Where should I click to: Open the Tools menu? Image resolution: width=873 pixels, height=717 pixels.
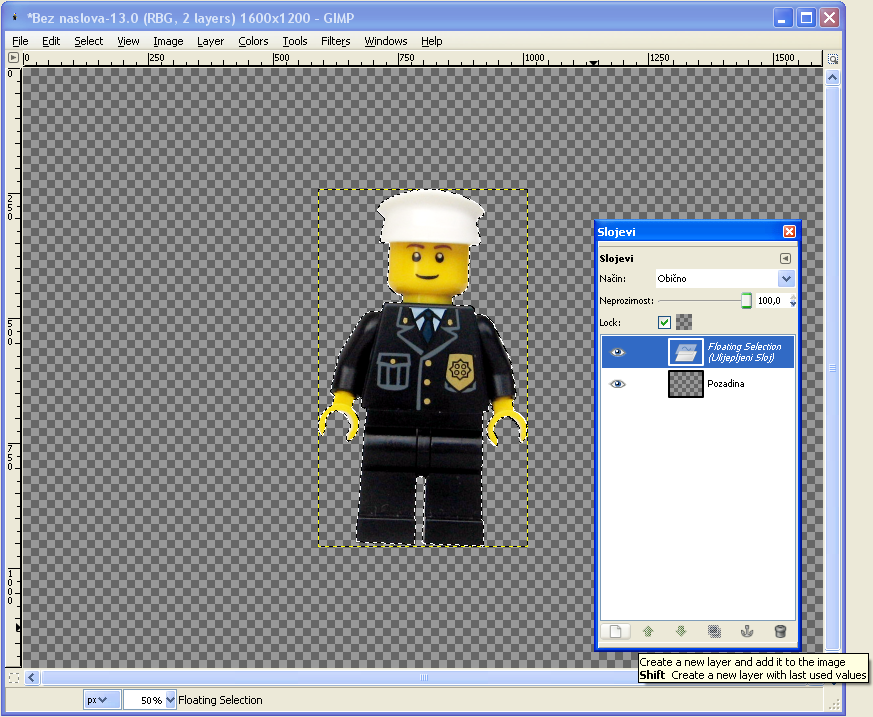(295, 41)
